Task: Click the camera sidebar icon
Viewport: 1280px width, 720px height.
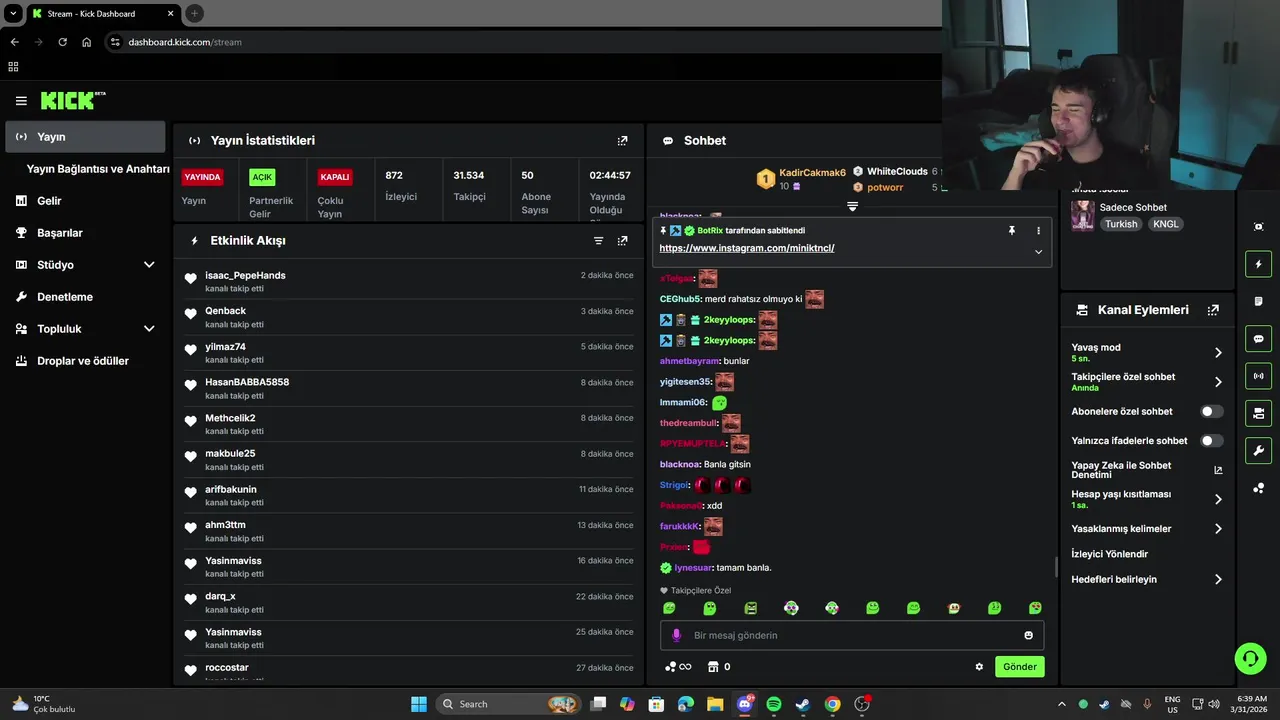Action: point(1258,412)
